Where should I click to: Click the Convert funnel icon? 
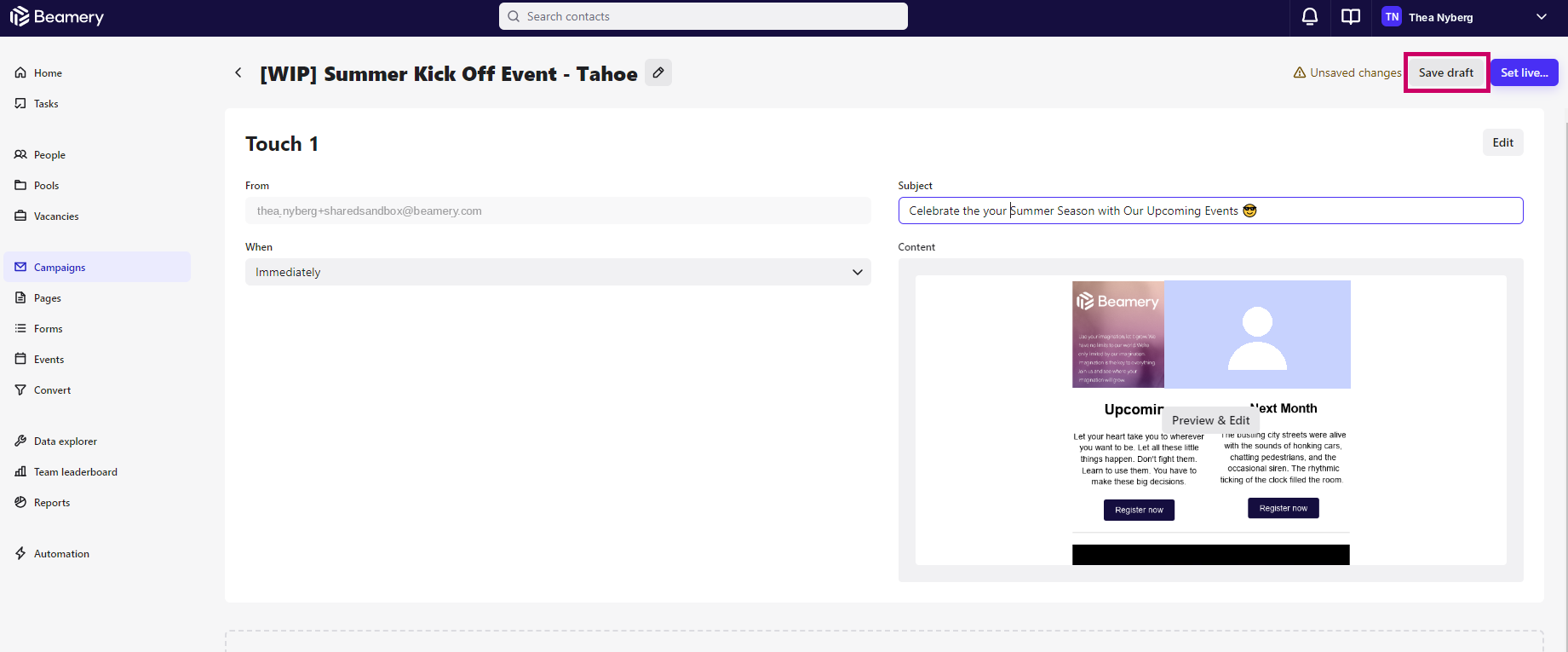click(x=20, y=389)
